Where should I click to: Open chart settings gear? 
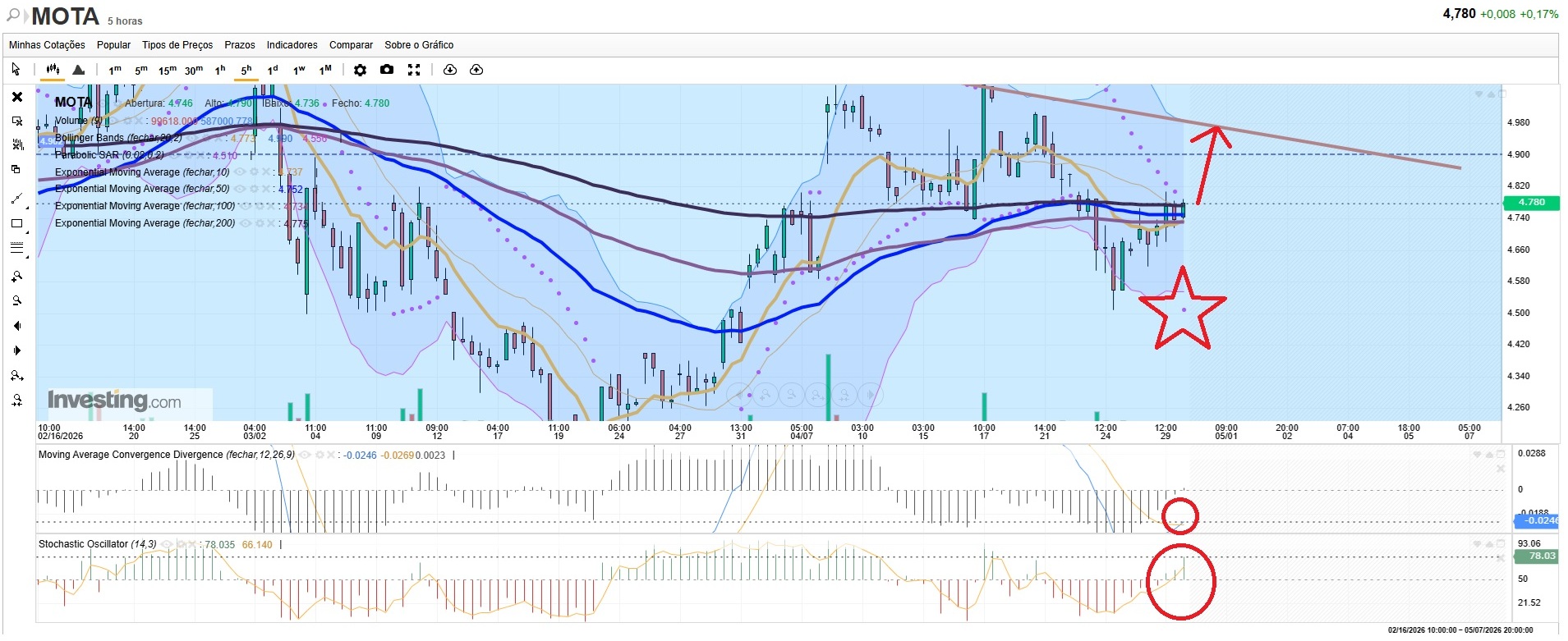360,70
